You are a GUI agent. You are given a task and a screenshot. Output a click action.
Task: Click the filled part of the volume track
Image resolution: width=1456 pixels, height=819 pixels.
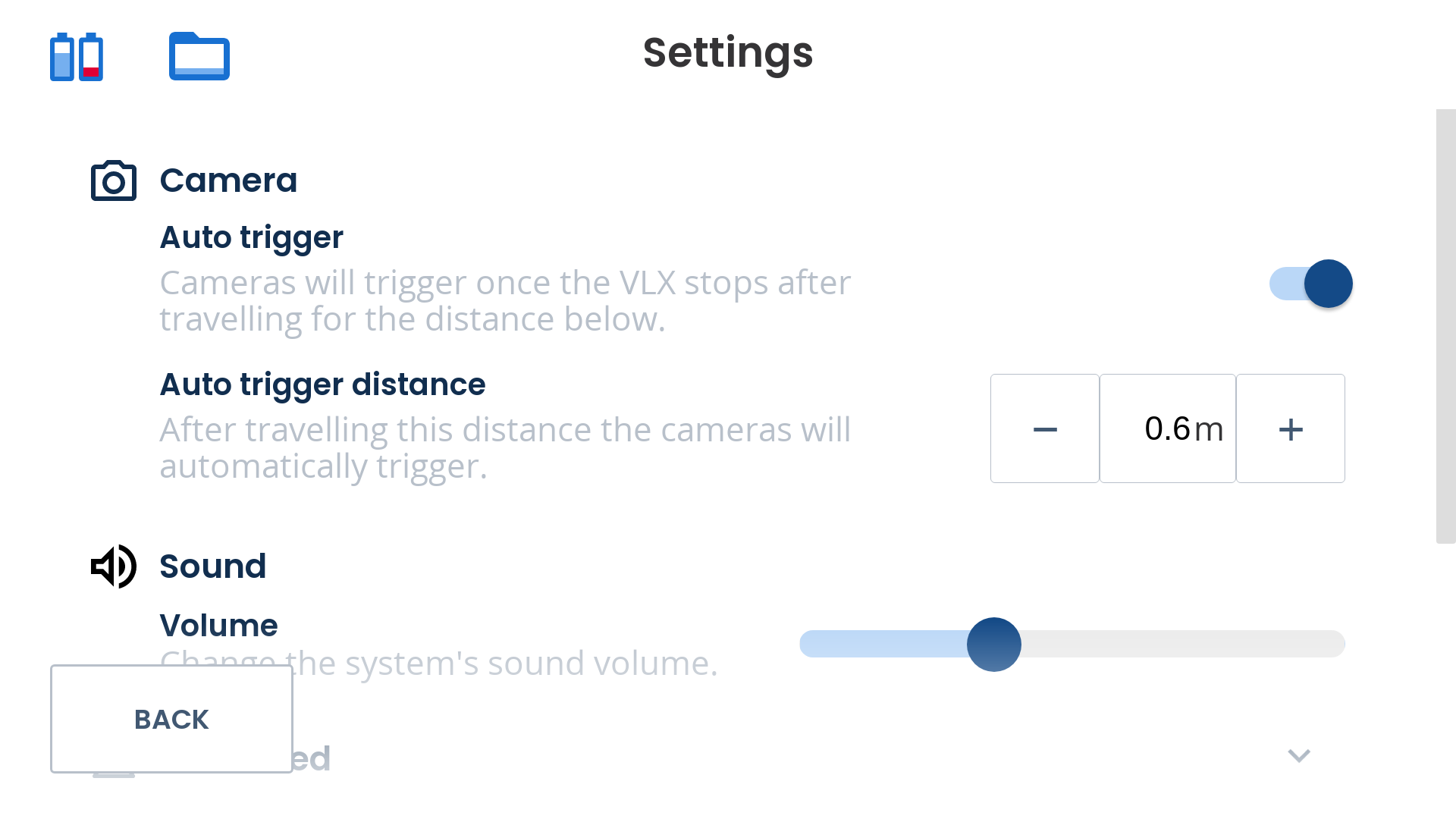pos(883,644)
